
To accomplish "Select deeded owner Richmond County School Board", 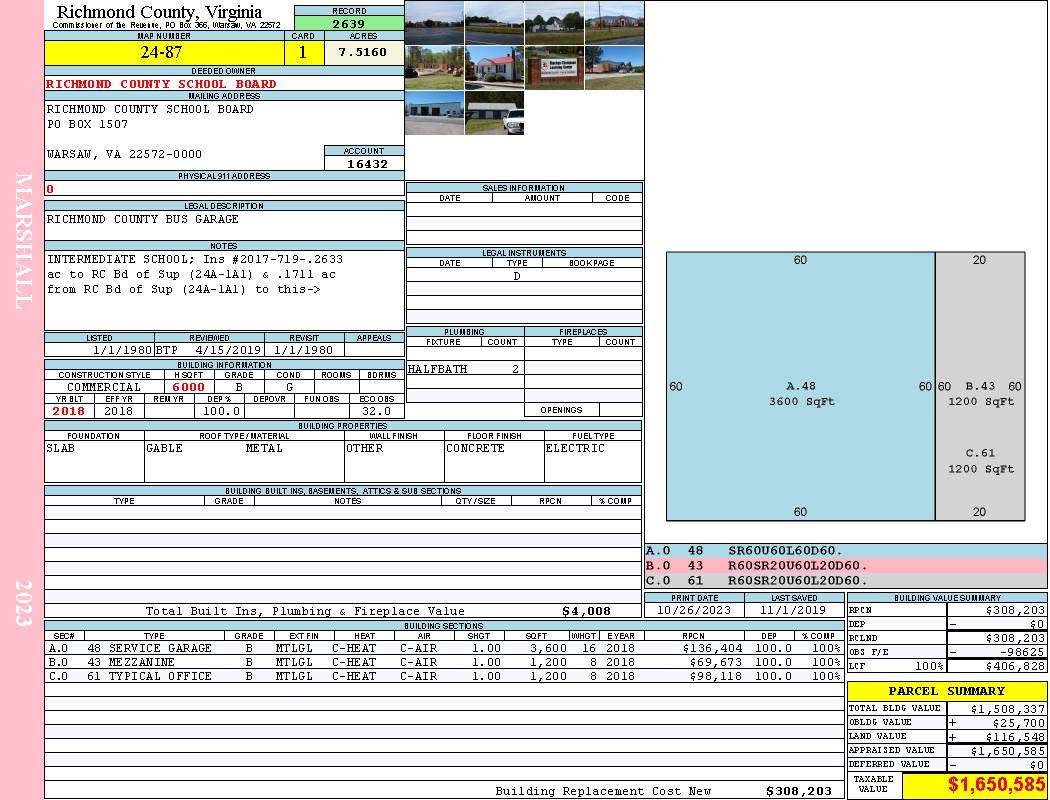I will pyautogui.click(x=161, y=84).
